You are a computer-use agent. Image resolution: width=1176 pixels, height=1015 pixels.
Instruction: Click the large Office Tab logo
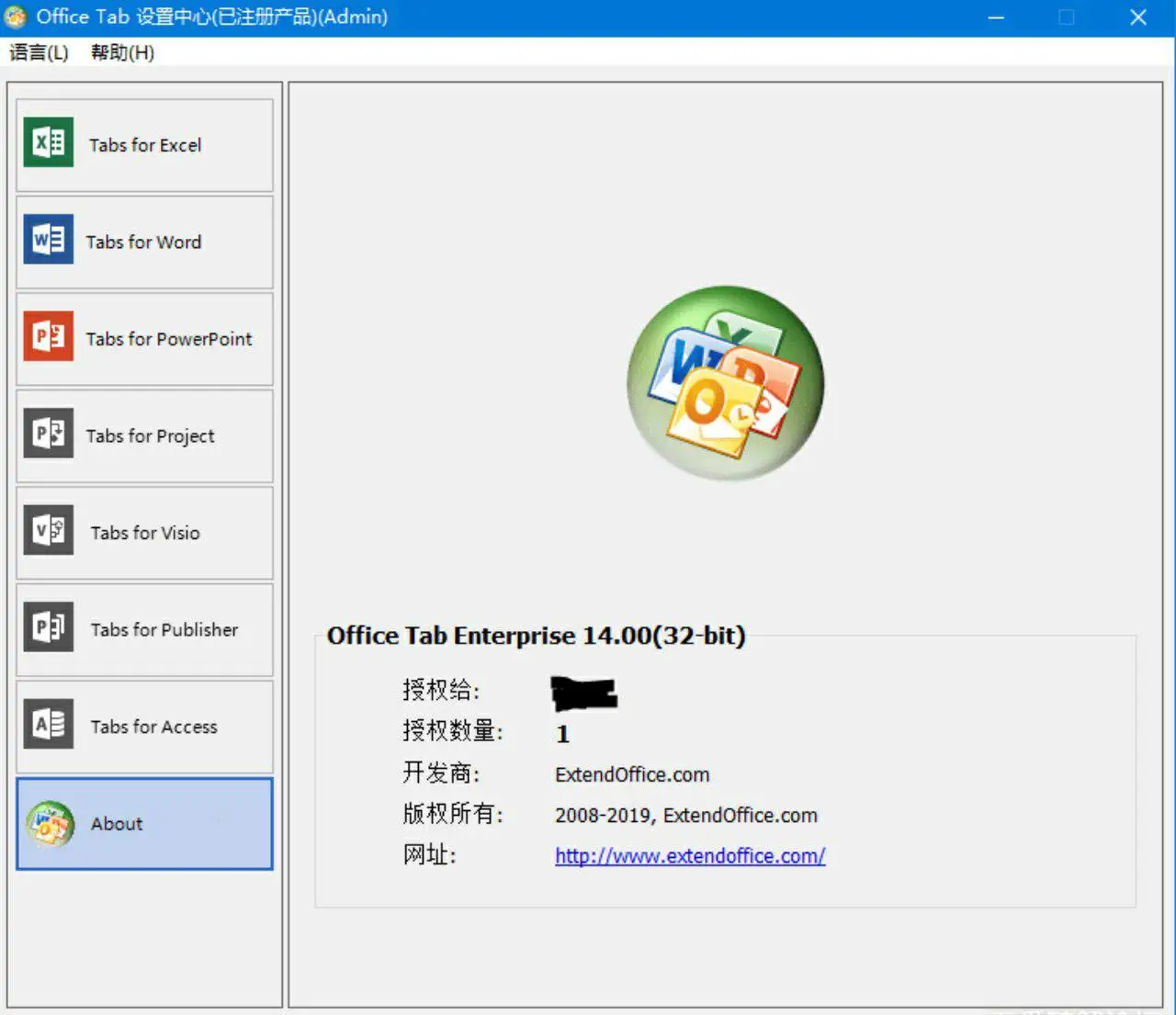click(725, 383)
